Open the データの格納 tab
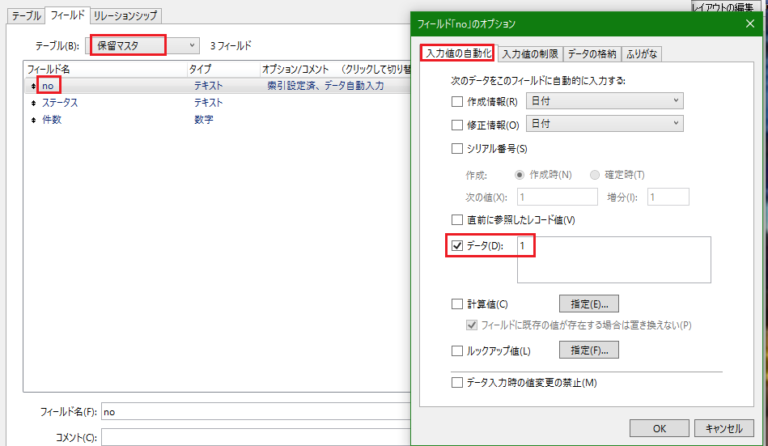The width and height of the screenshot is (768, 446). pyautogui.click(x=592, y=54)
